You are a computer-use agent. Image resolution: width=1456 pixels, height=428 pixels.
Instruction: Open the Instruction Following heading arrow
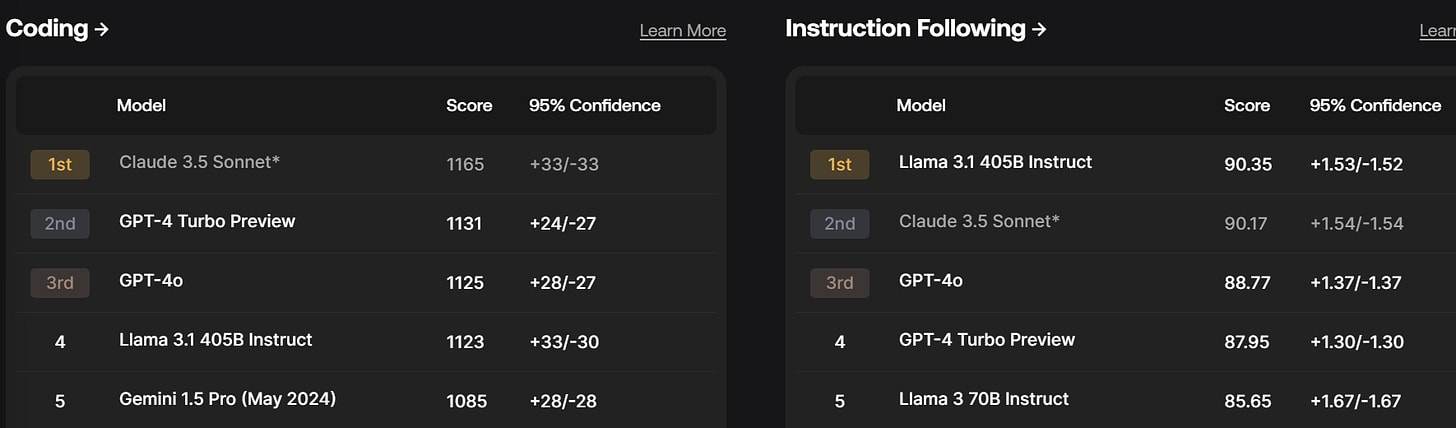click(1039, 29)
